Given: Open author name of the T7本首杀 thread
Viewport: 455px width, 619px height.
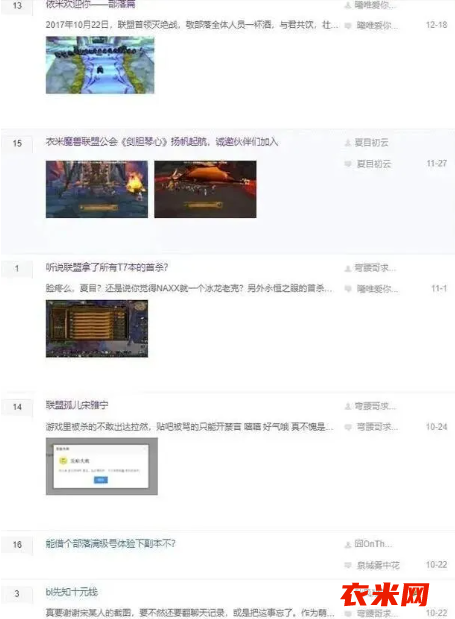Looking at the screenshot, I should tap(375, 268).
